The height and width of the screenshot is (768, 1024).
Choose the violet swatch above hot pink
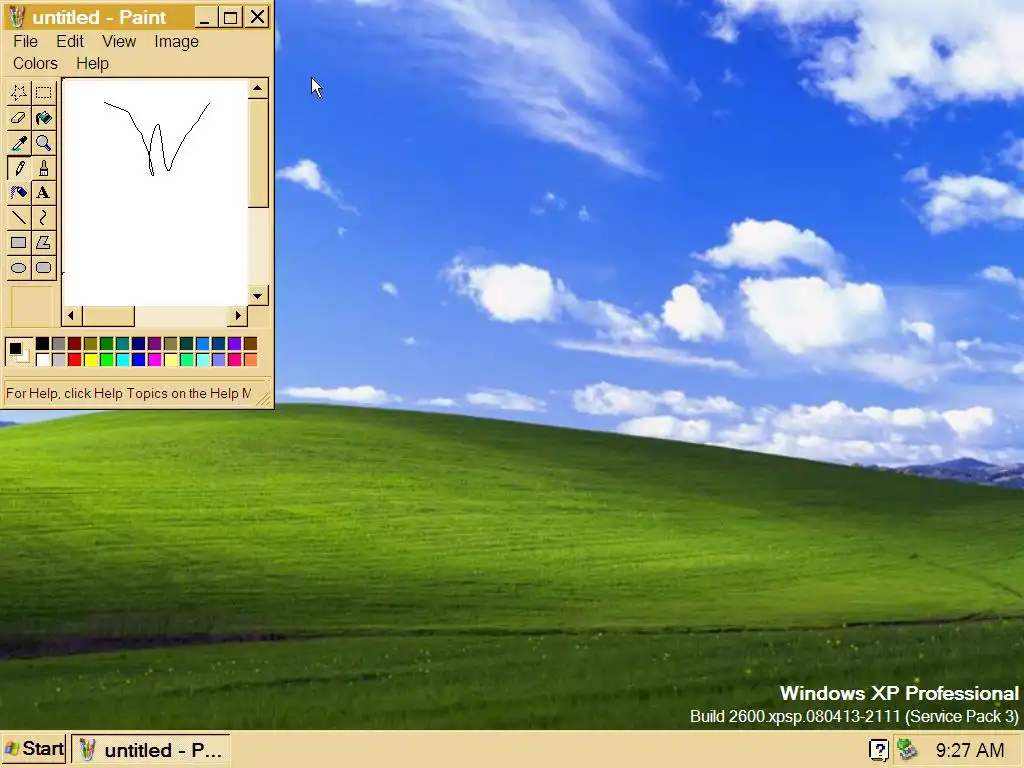[234, 344]
